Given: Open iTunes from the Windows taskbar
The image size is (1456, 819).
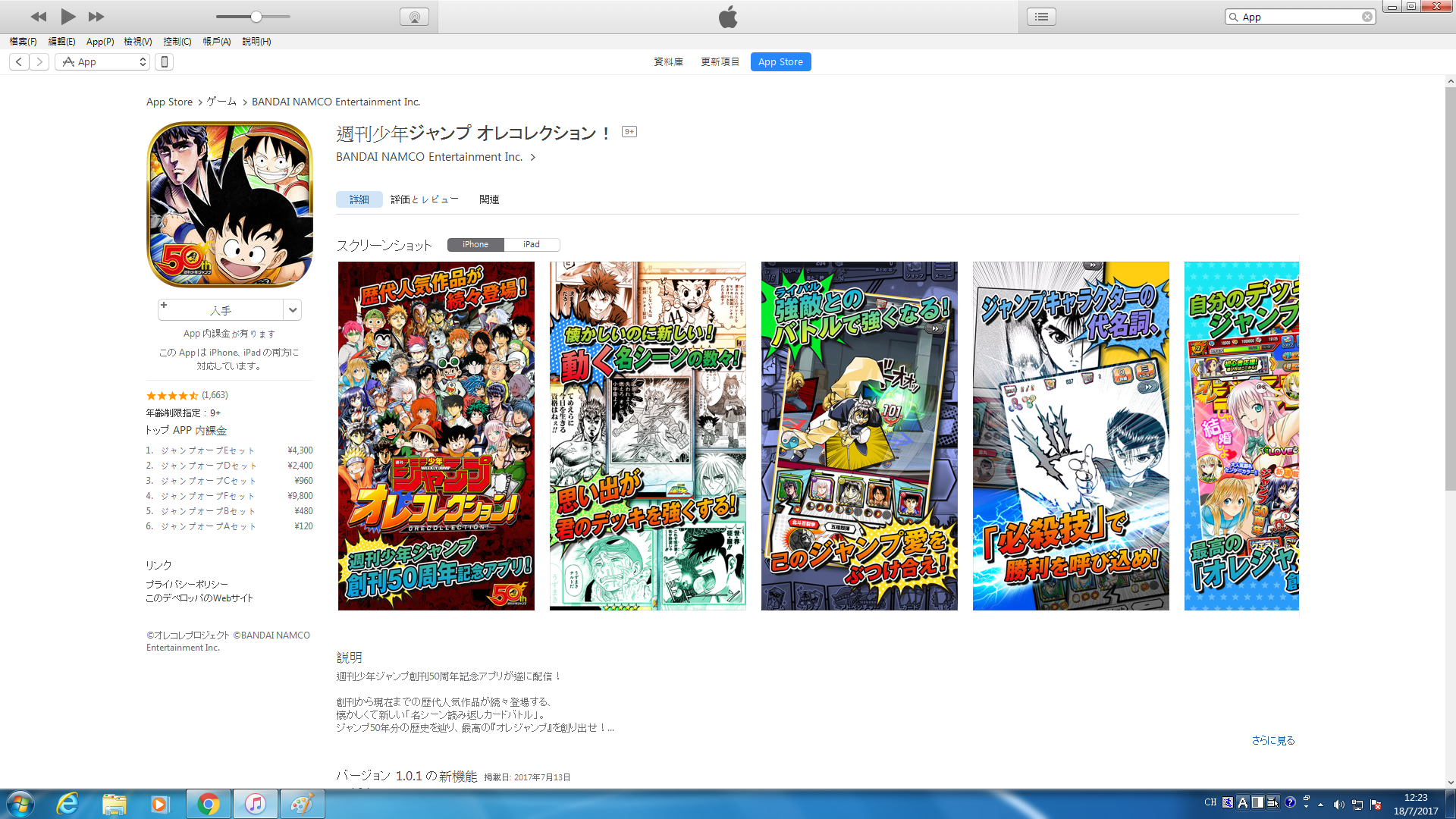Looking at the screenshot, I should click(x=255, y=804).
